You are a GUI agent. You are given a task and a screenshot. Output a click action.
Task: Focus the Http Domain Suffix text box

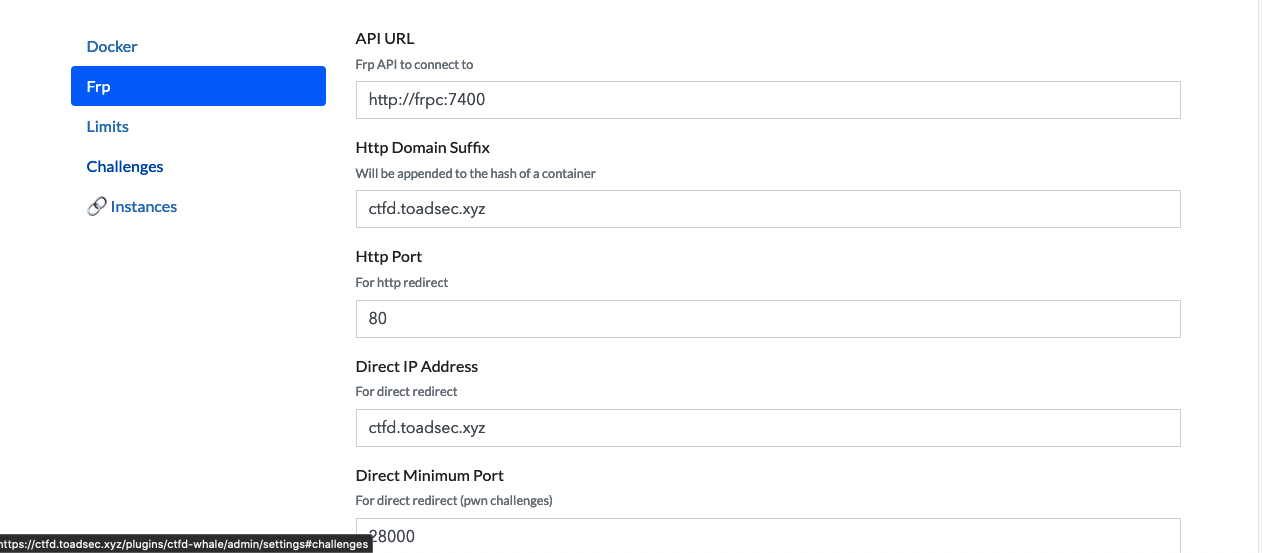click(768, 209)
